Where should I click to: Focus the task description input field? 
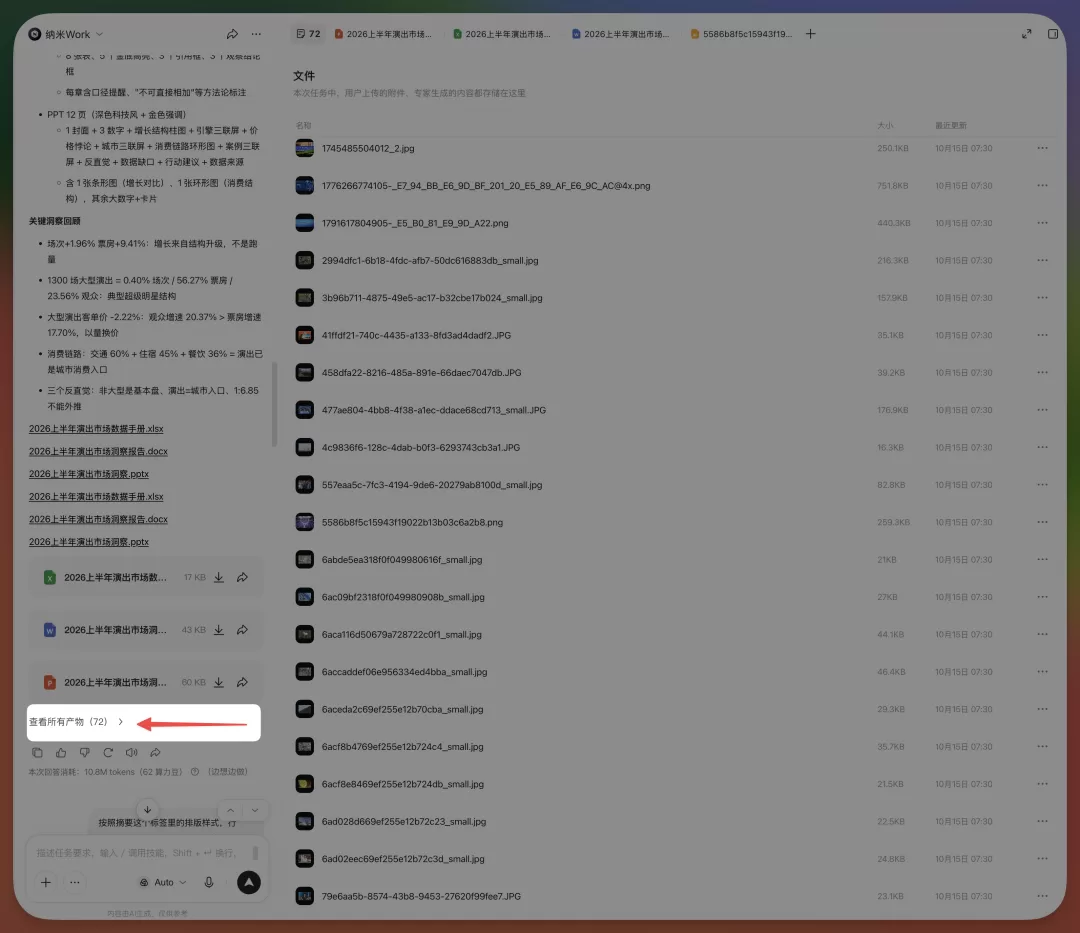(138, 852)
